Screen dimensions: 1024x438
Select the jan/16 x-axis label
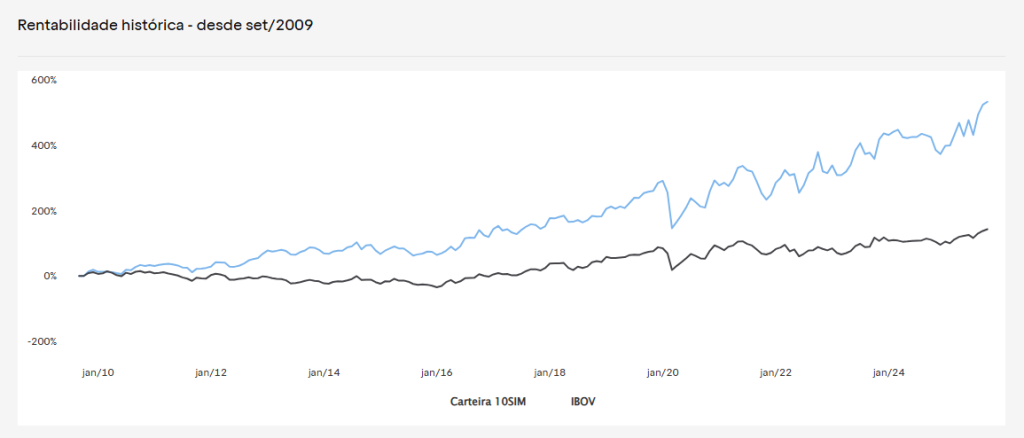[x=437, y=373]
